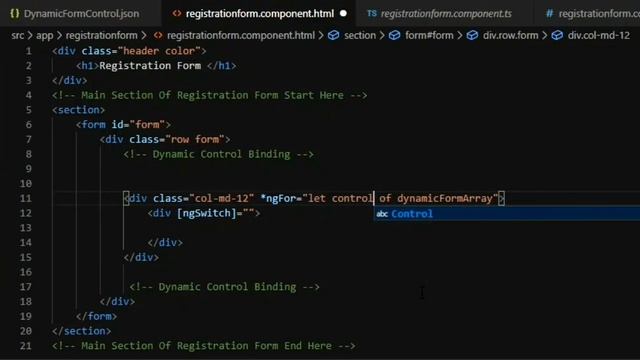
Task: Click the cube icon before 'section' breadcrumb
Action: (333, 36)
